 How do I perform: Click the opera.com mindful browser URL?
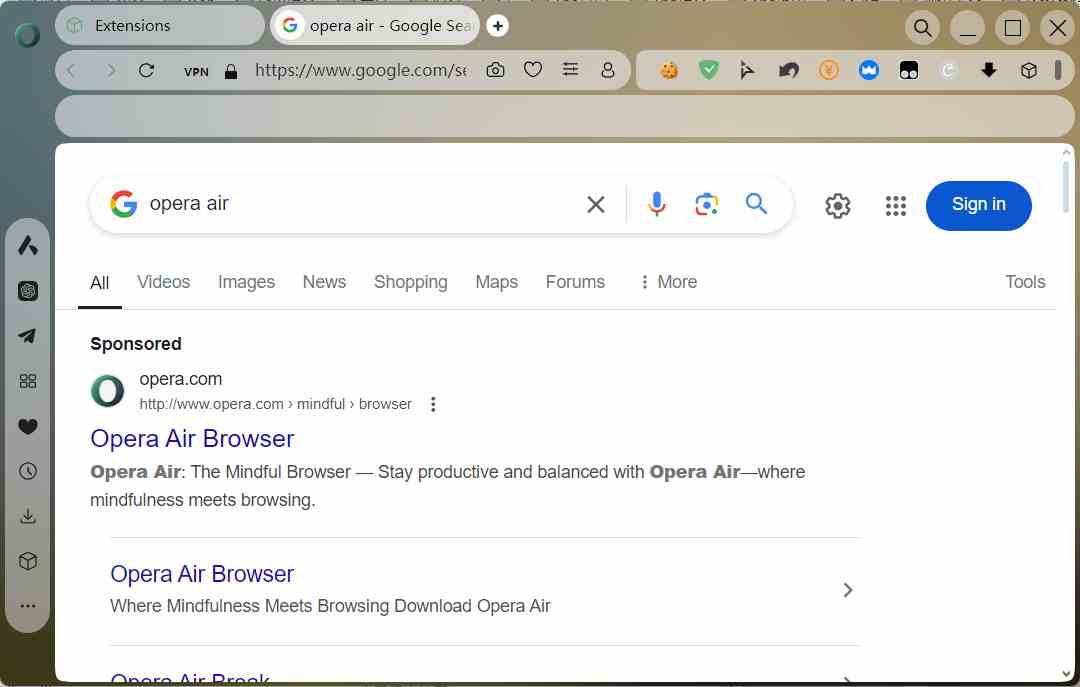tap(276, 404)
